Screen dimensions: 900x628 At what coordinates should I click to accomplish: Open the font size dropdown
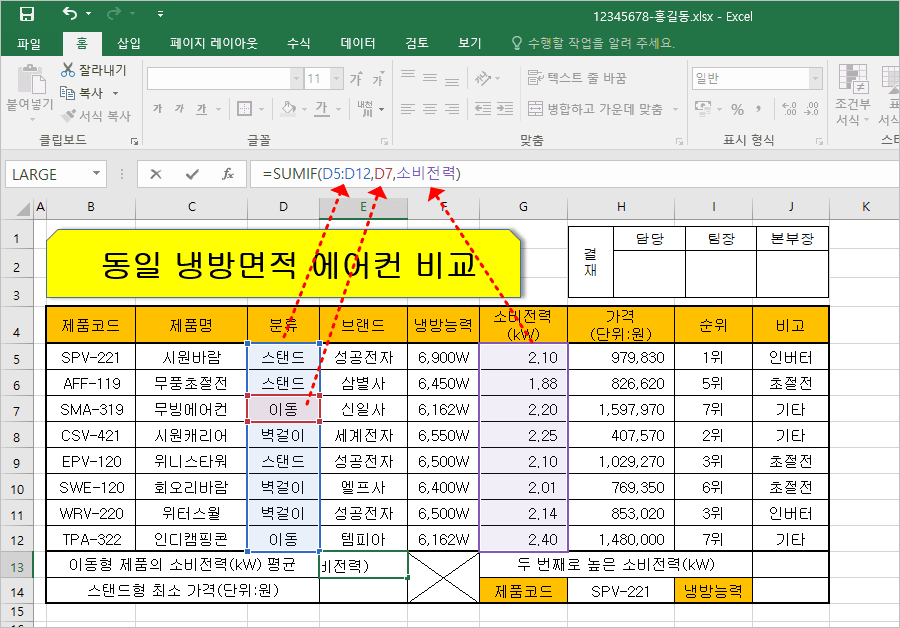(337, 79)
